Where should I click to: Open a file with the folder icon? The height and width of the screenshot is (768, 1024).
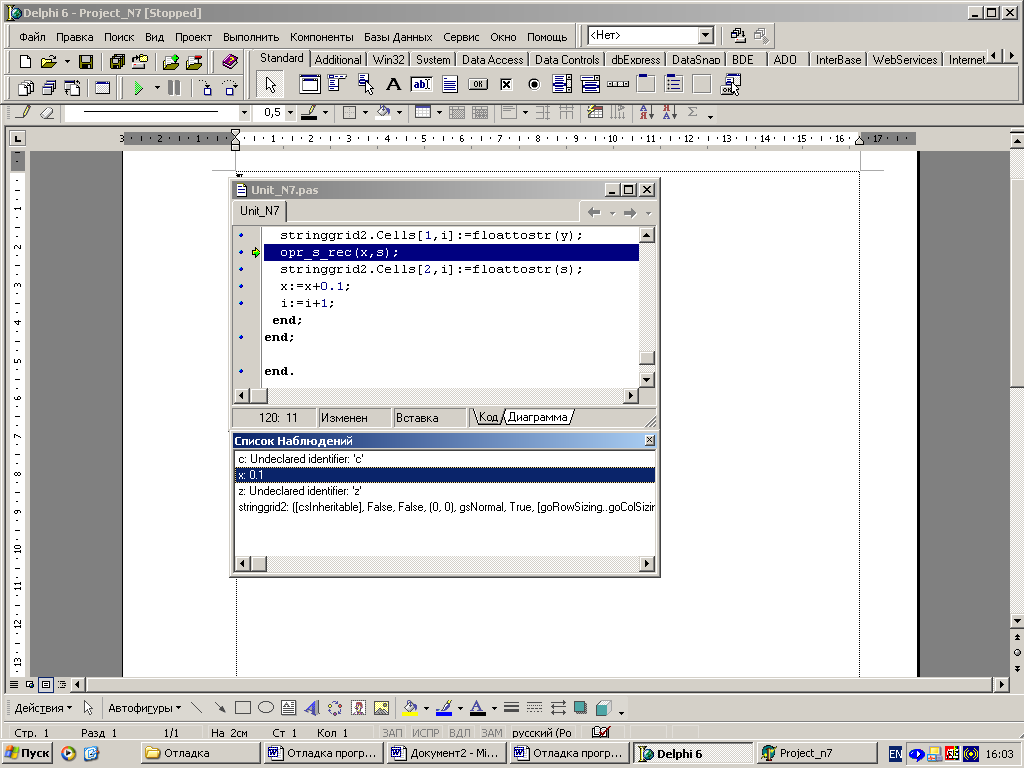[x=48, y=62]
